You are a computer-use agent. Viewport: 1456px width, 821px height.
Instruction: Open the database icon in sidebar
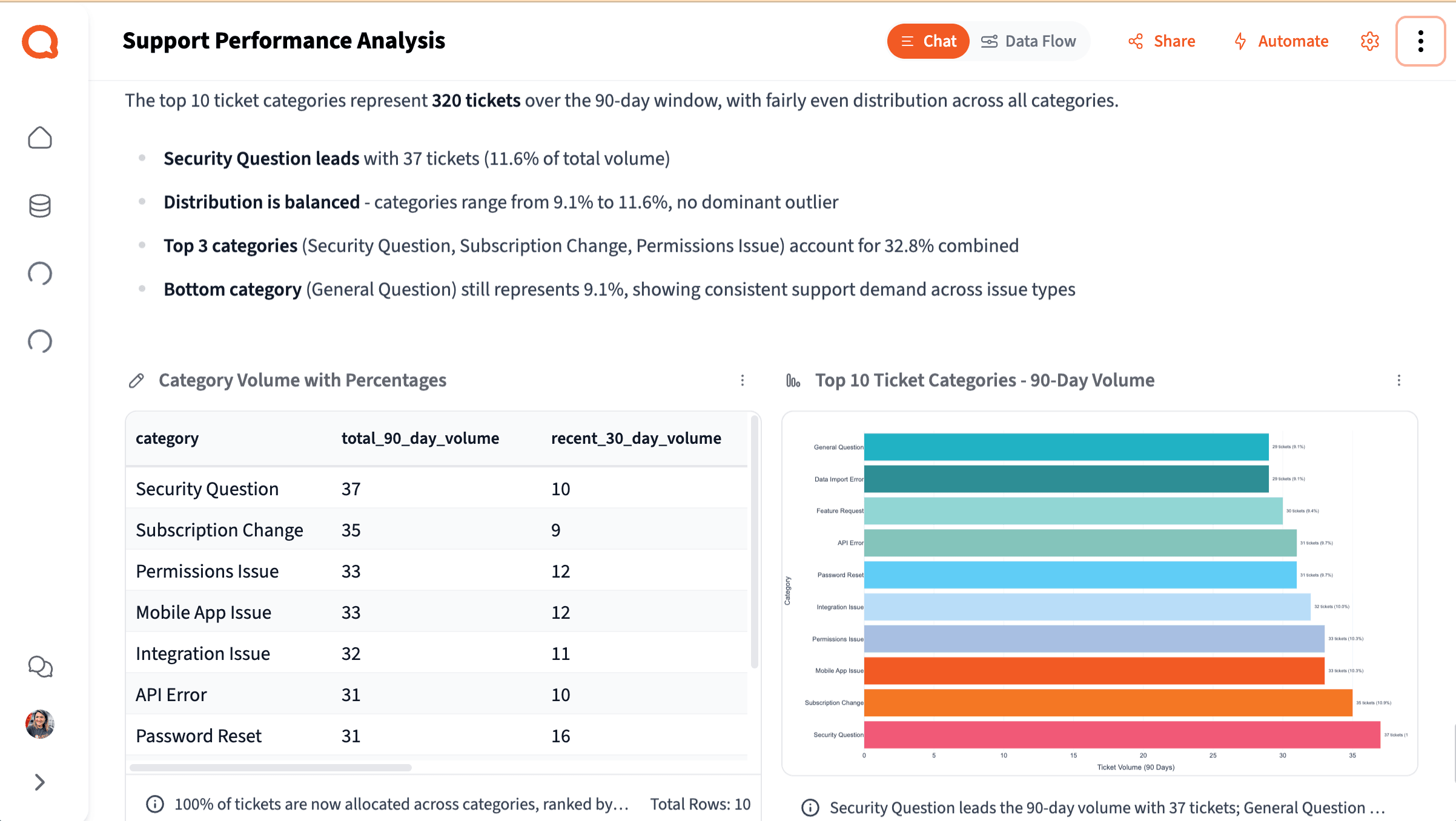click(40, 206)
